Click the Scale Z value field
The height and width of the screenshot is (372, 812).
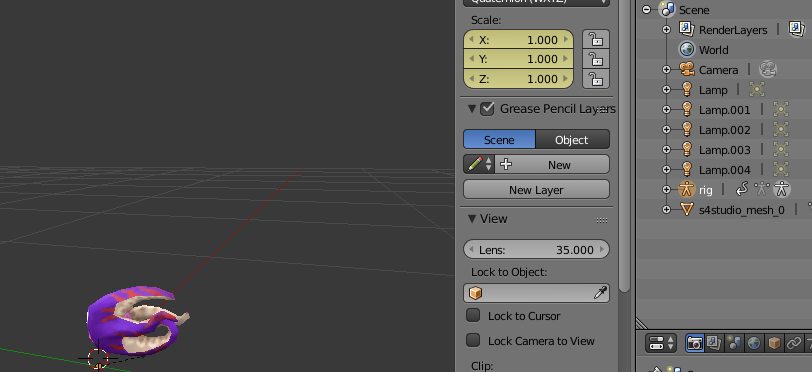(518, 79)
